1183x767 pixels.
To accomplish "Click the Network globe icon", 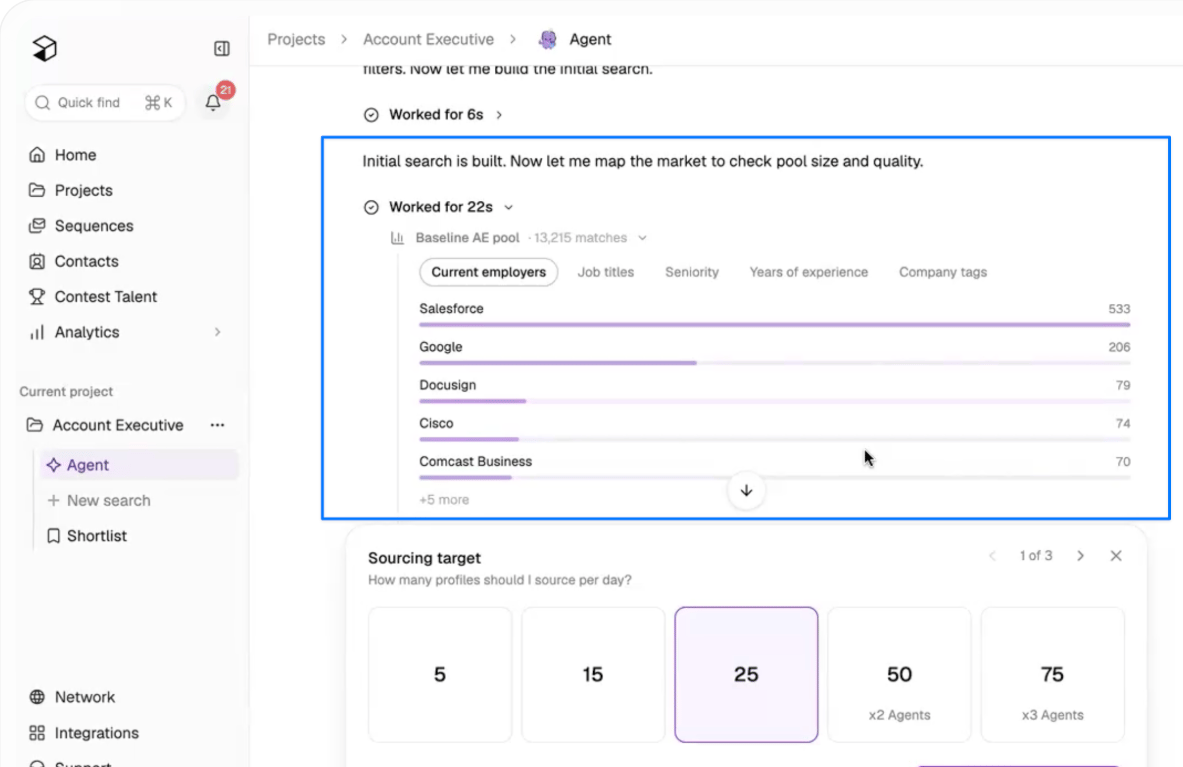I will [x=37, y=697].
